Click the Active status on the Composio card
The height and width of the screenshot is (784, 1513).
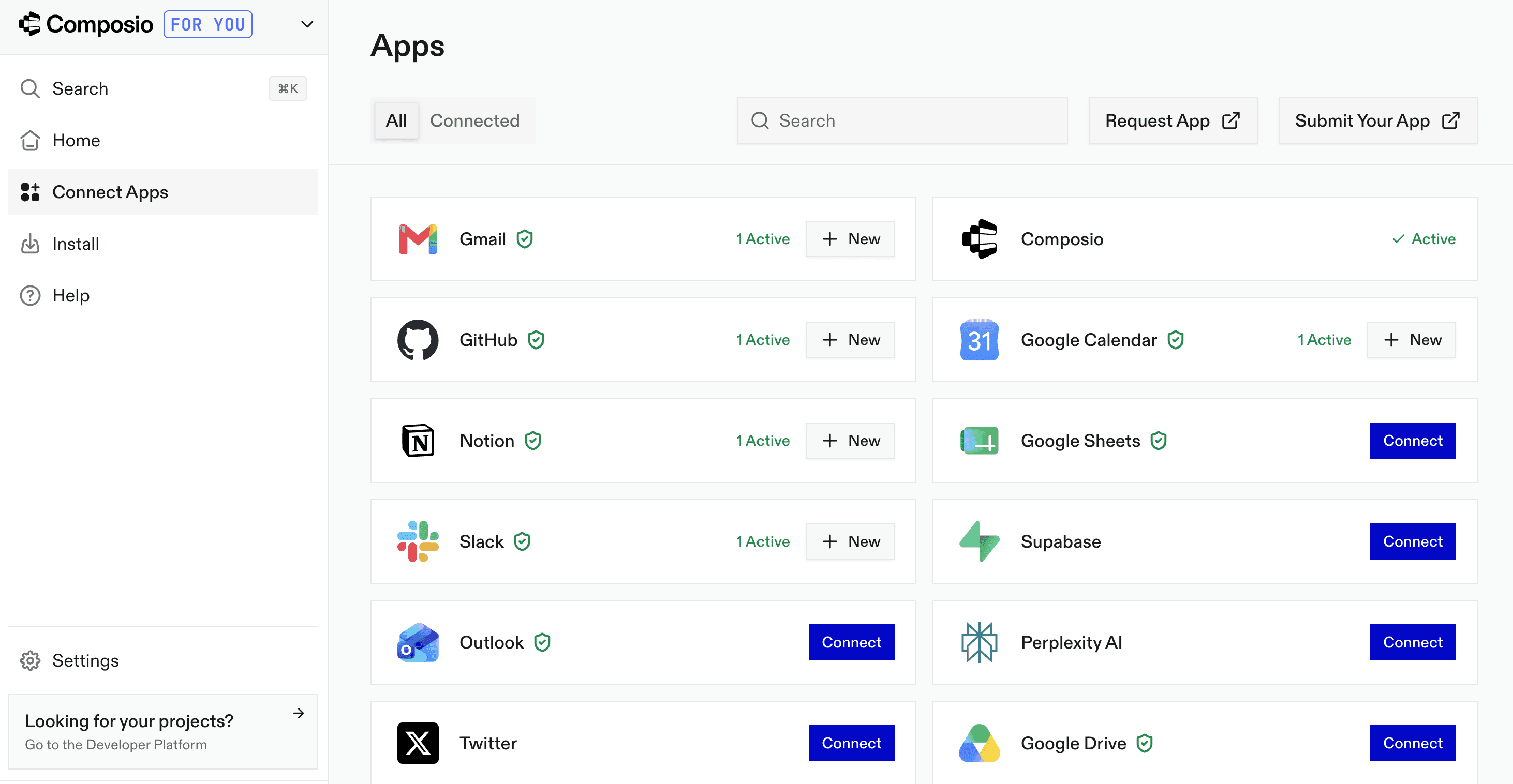coord(1423,239)
